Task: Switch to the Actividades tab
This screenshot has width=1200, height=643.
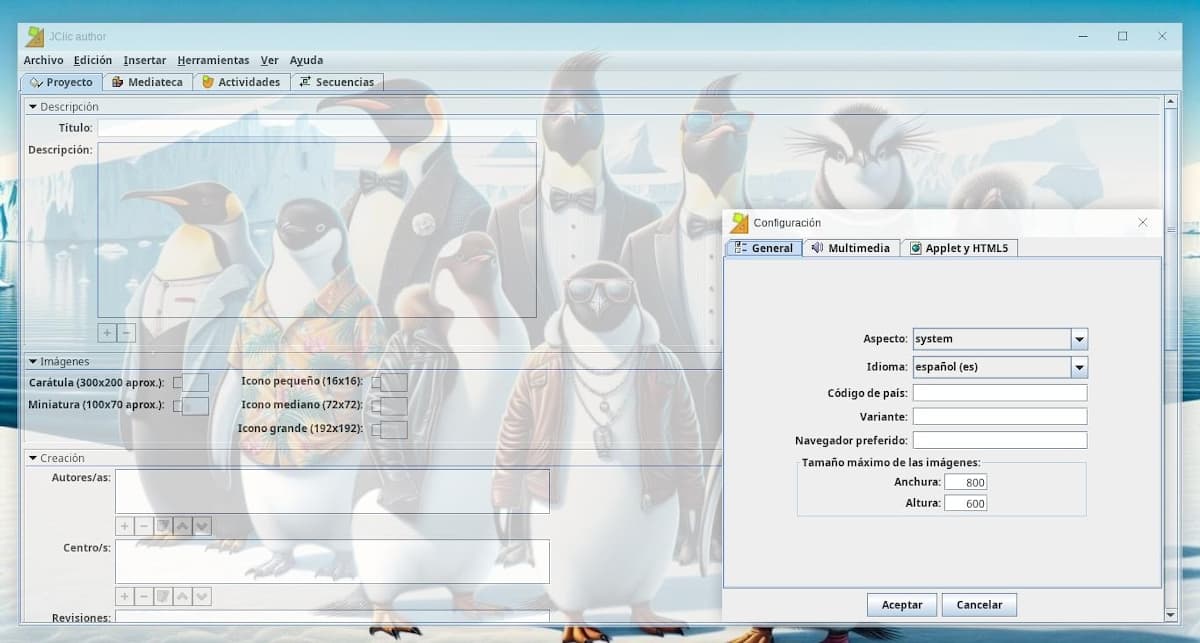Action: [x=241, y=82]
